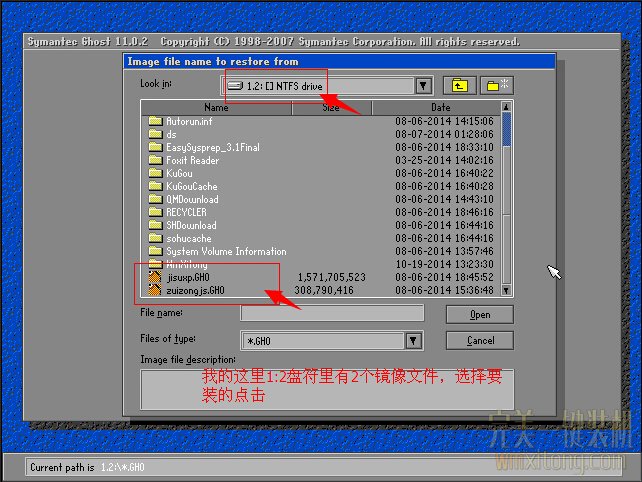Open the EasySysprep_3.1Final folder

(212, 147)
